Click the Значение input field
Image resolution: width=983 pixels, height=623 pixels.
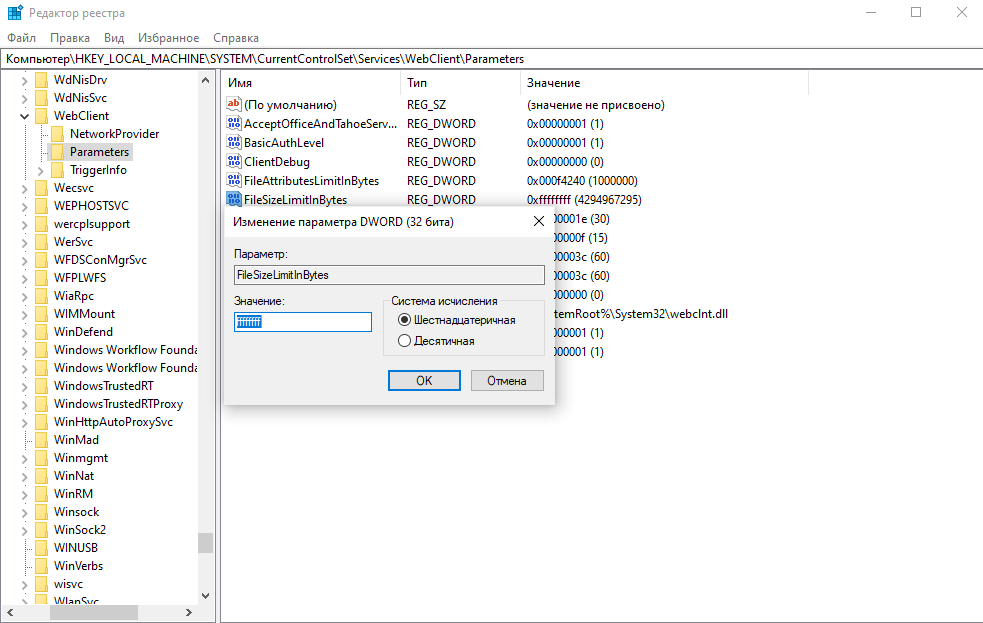click(x=302, y=322)
